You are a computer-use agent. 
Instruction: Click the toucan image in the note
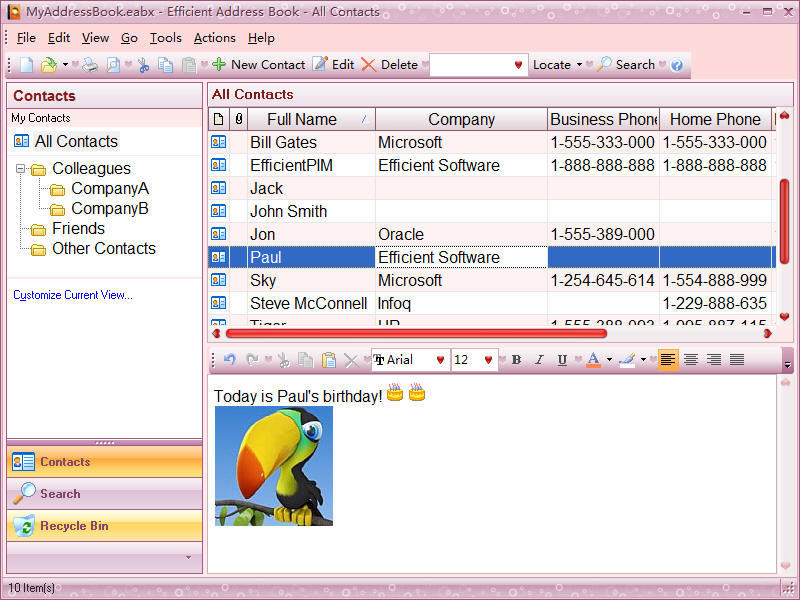point(274,466)
